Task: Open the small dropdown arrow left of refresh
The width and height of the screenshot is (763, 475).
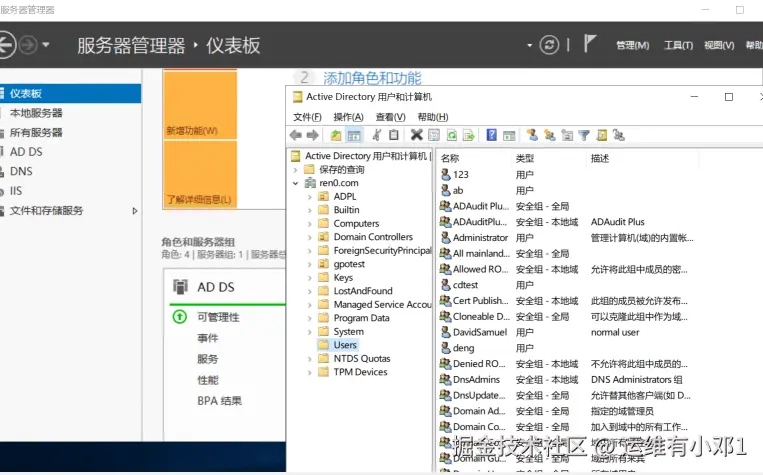Action: coord(529,45)
